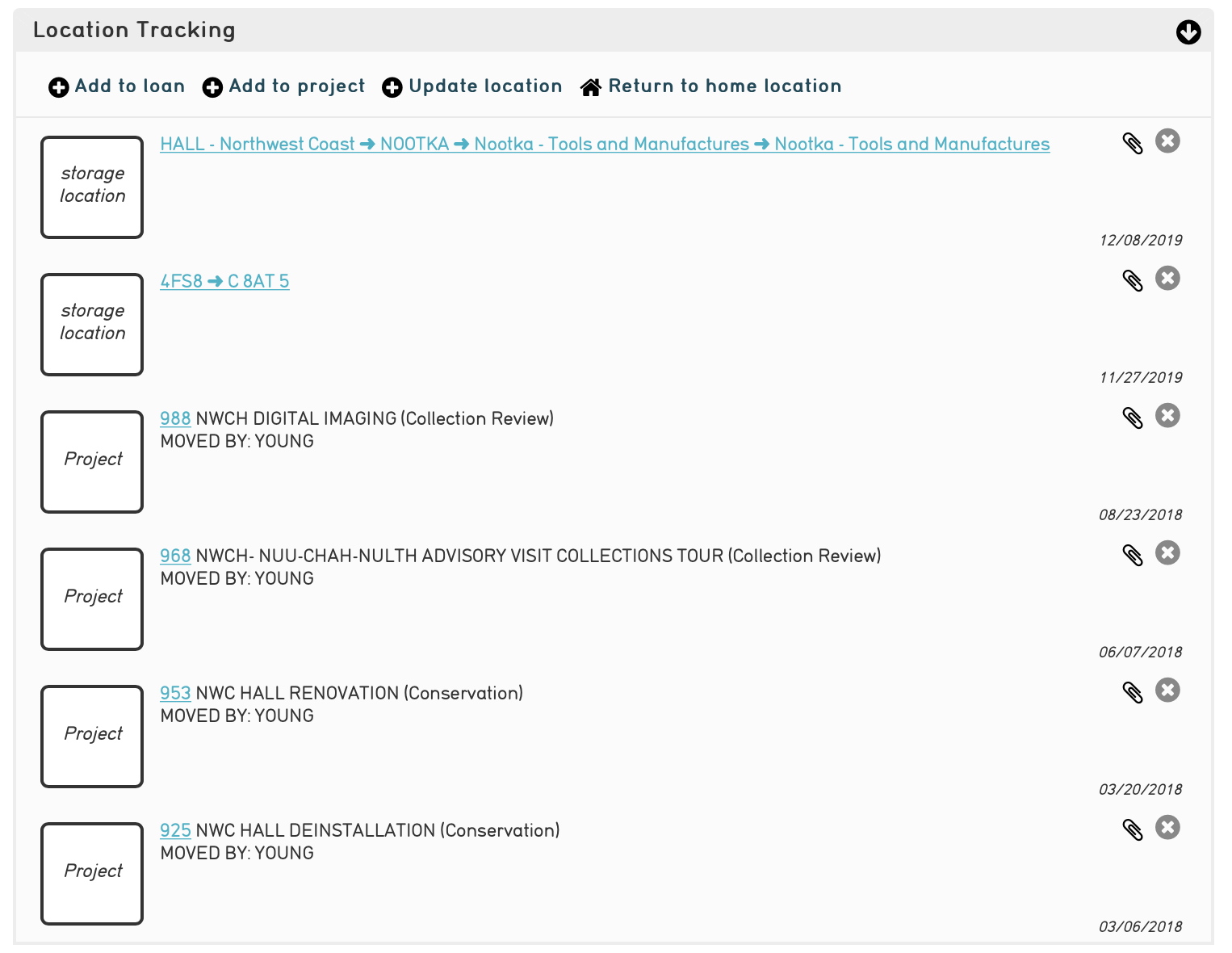Remove the 12/08/2019 storage location entry
Image resolution: width=1232 pixels, height=953 pixels.
click(x=1167, y=141)
